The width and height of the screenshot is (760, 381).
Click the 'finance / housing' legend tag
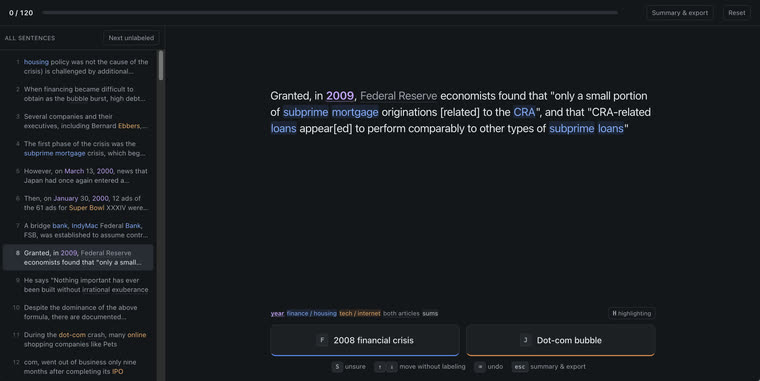coord(312,313)
